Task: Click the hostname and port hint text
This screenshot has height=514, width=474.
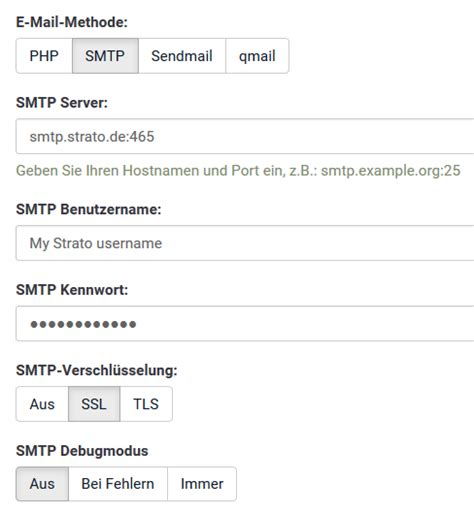Action: click(238, 171)
